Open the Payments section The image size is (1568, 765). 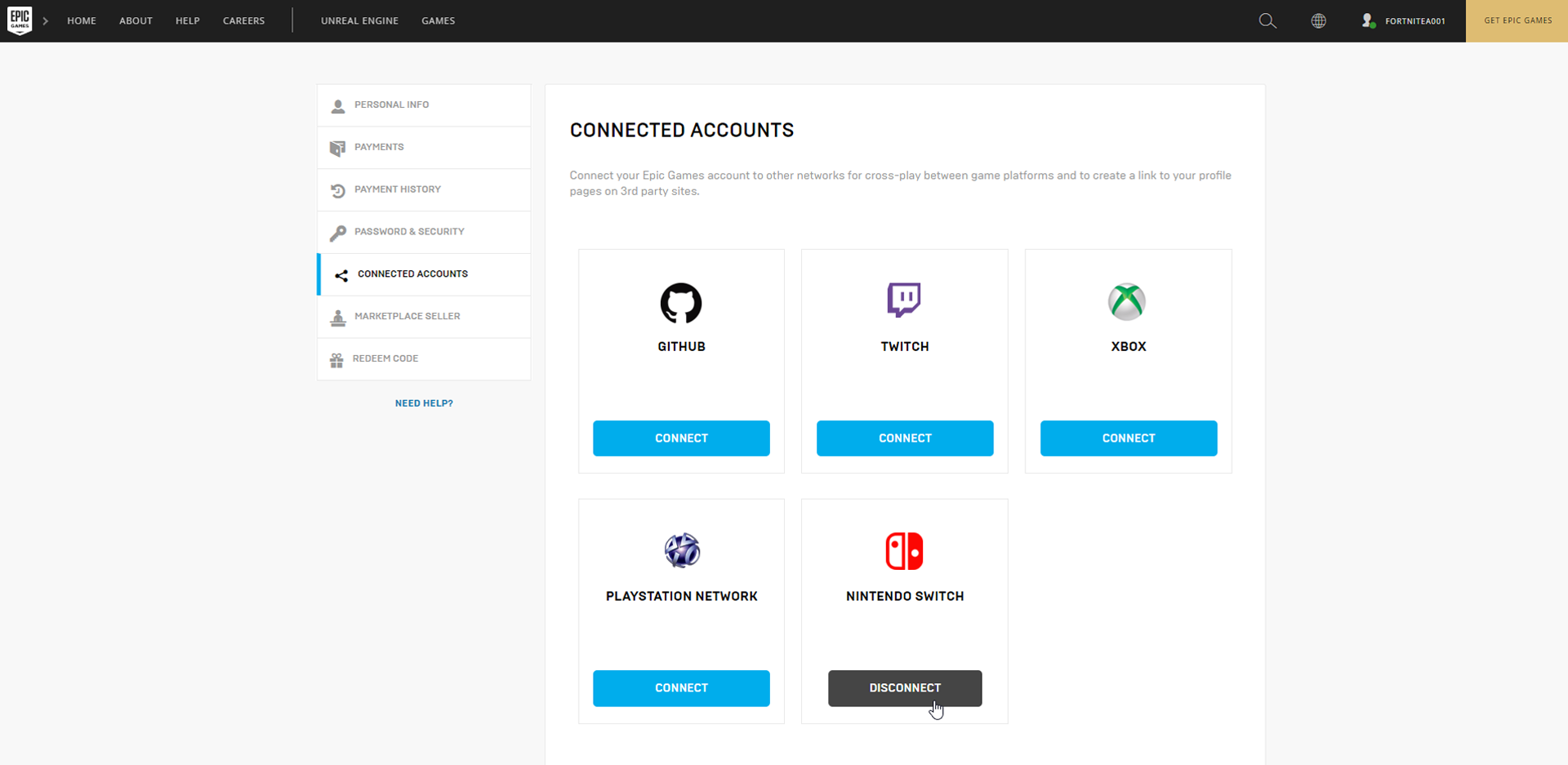(x=424, y=148)
